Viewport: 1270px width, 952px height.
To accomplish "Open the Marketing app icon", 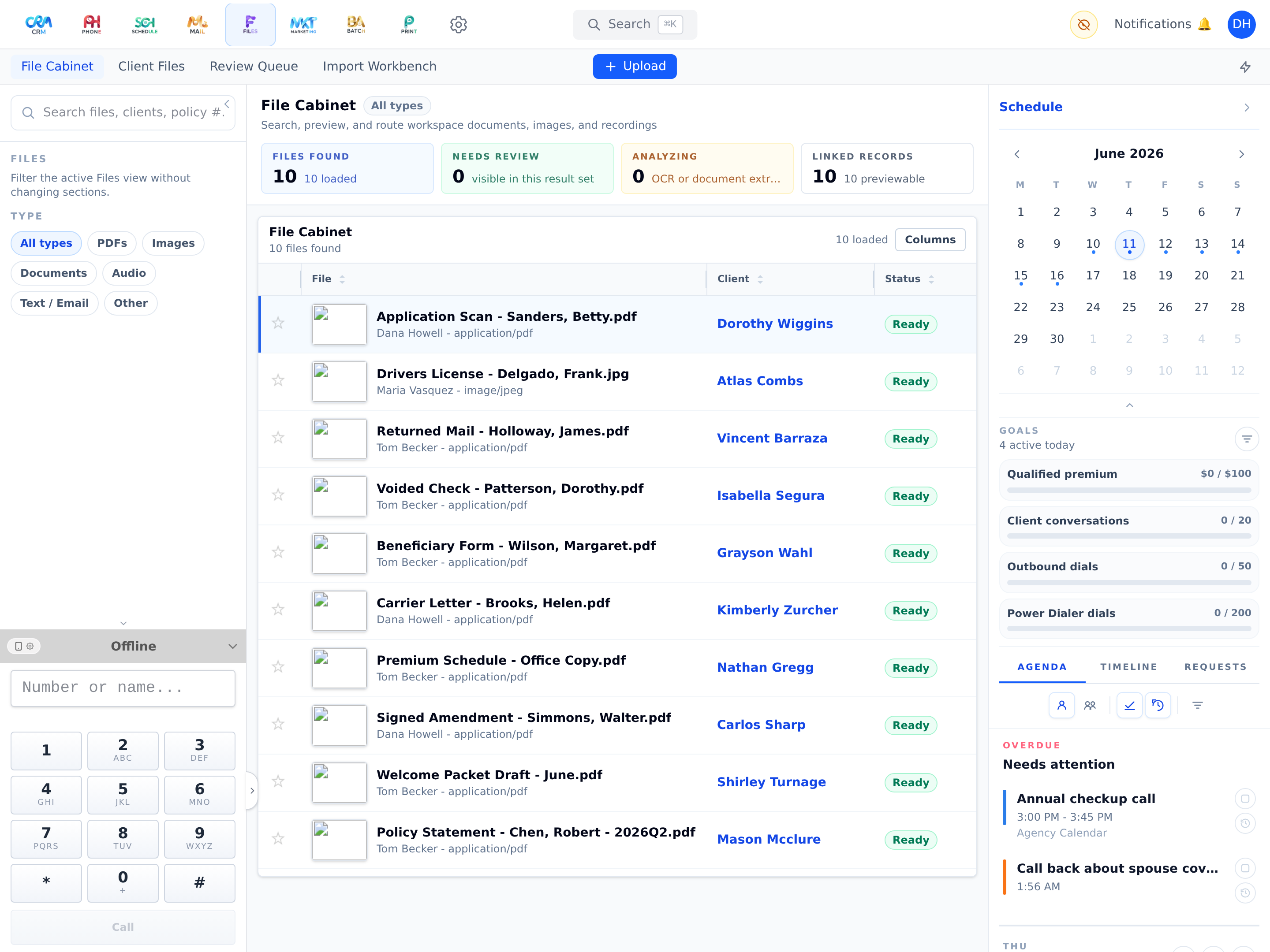I will tap(303, 24).
